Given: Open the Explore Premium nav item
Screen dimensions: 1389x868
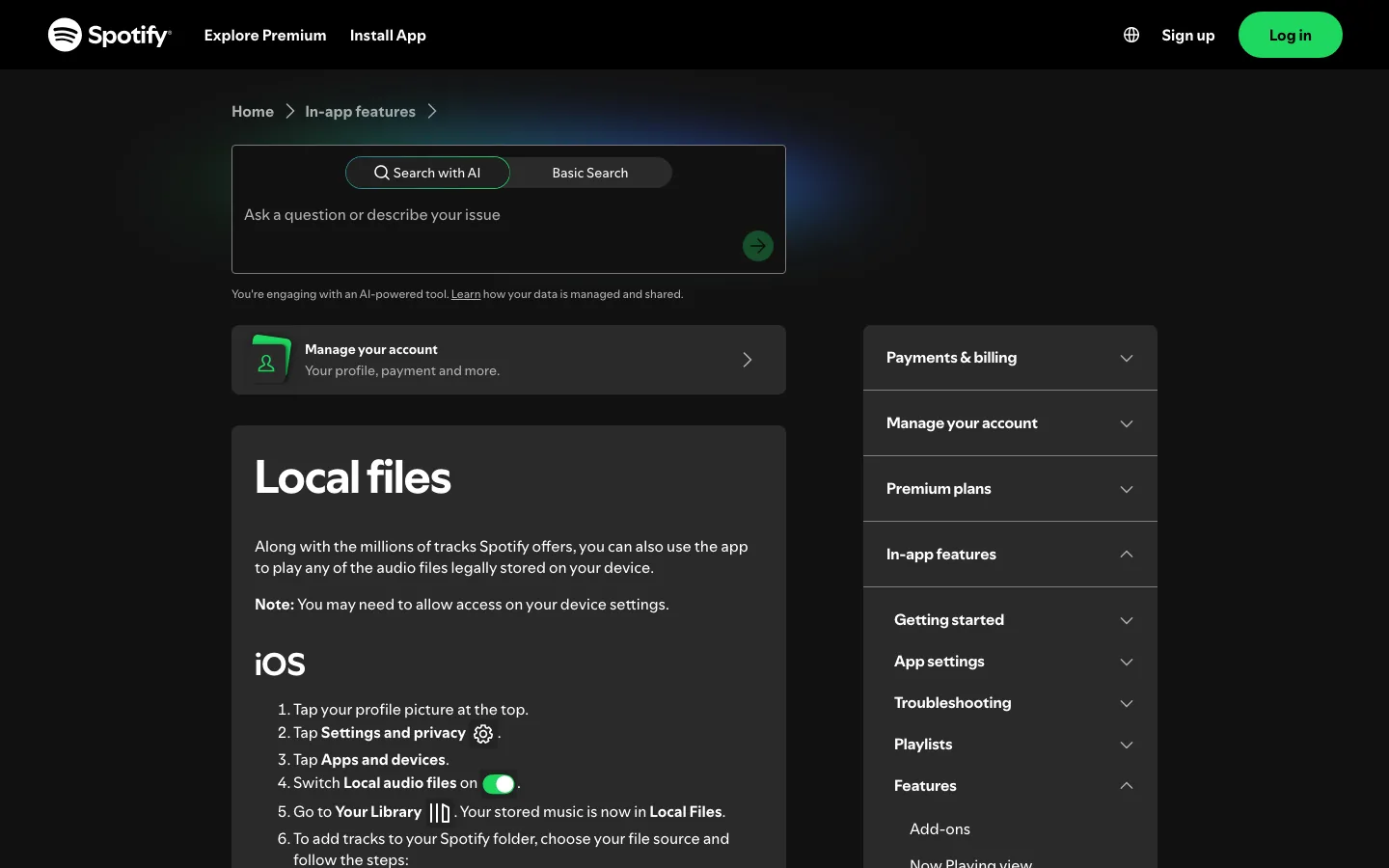Looking at the screenshot, I should (265, 35).
